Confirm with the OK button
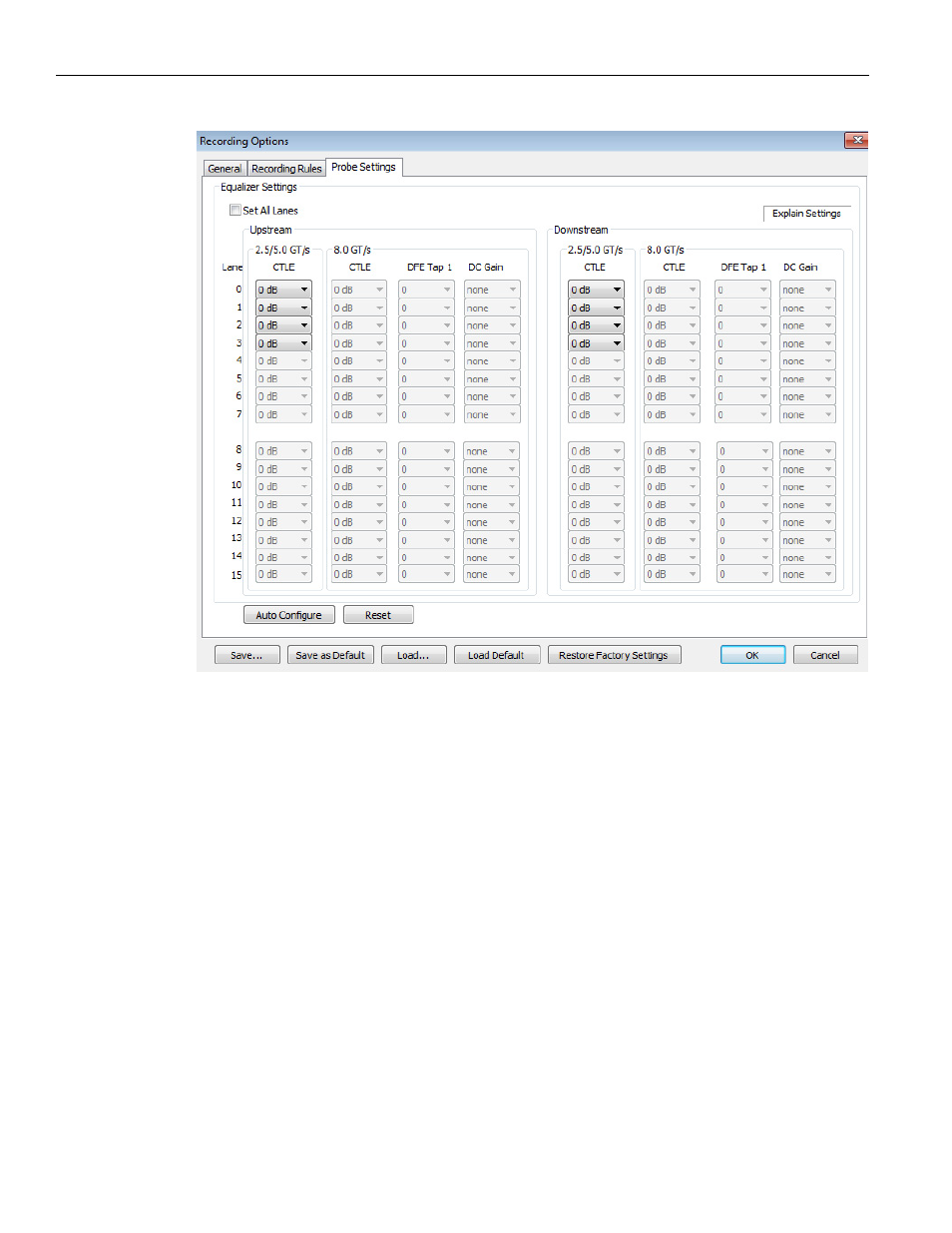This screenshot has height=1233, width=952. click(x=752, y=655)
